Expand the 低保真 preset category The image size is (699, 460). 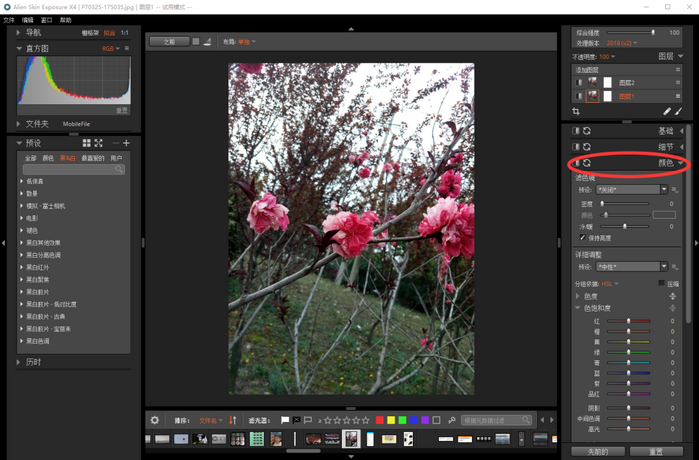[x=22, y=181]
